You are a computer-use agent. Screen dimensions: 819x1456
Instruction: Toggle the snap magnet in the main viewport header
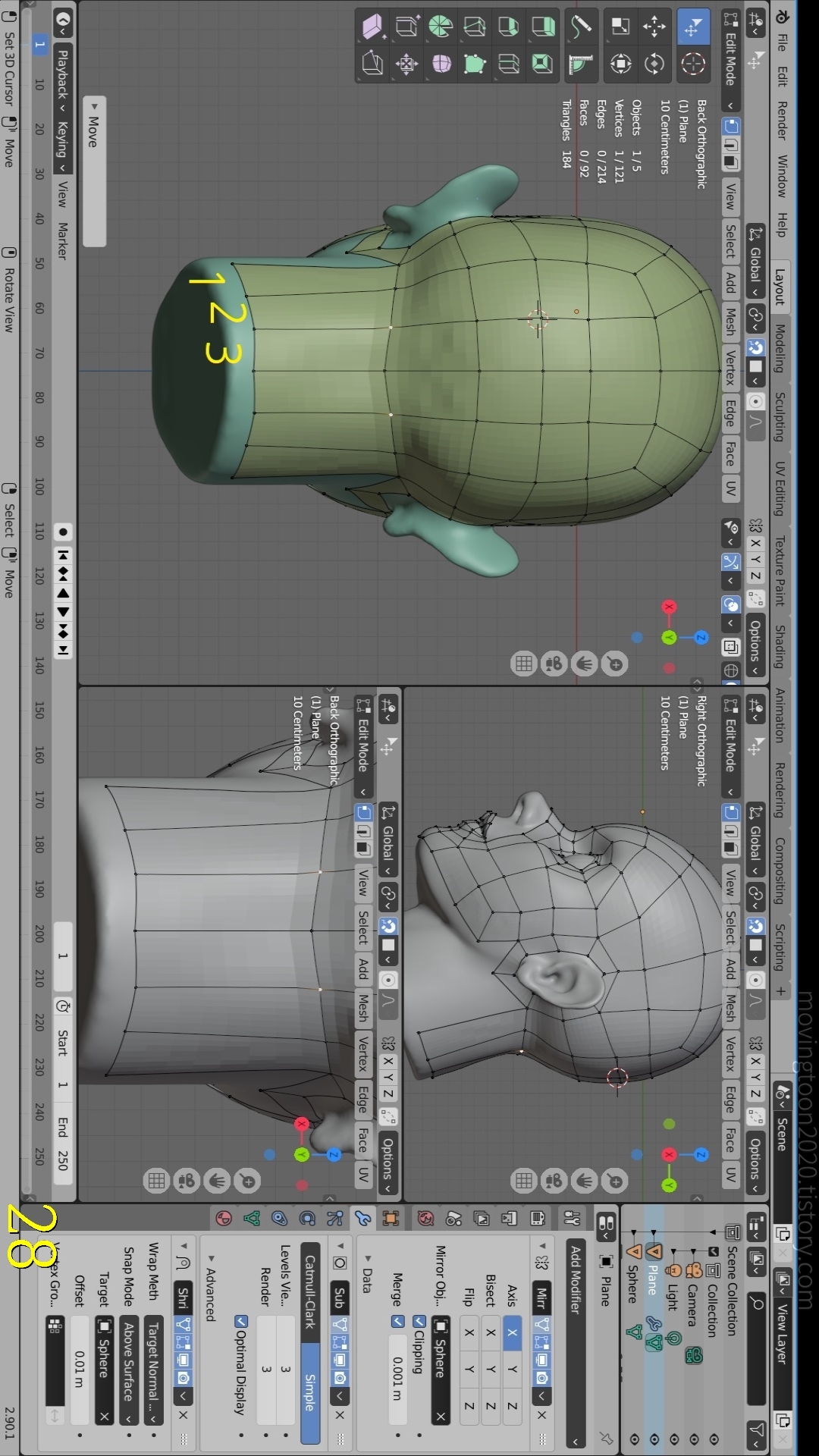coord(755,347)
